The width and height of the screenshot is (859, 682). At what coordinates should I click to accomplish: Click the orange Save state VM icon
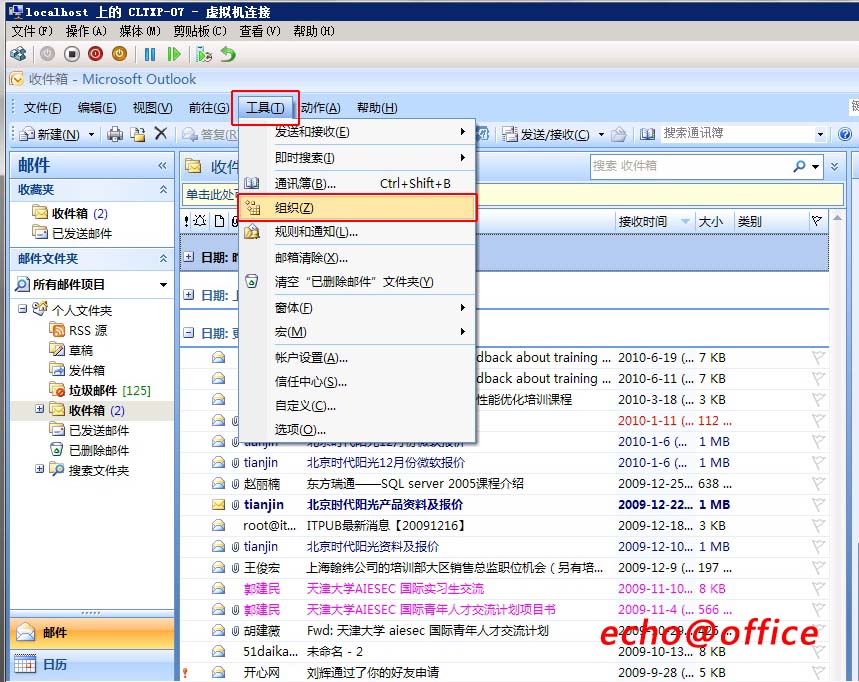119,54
